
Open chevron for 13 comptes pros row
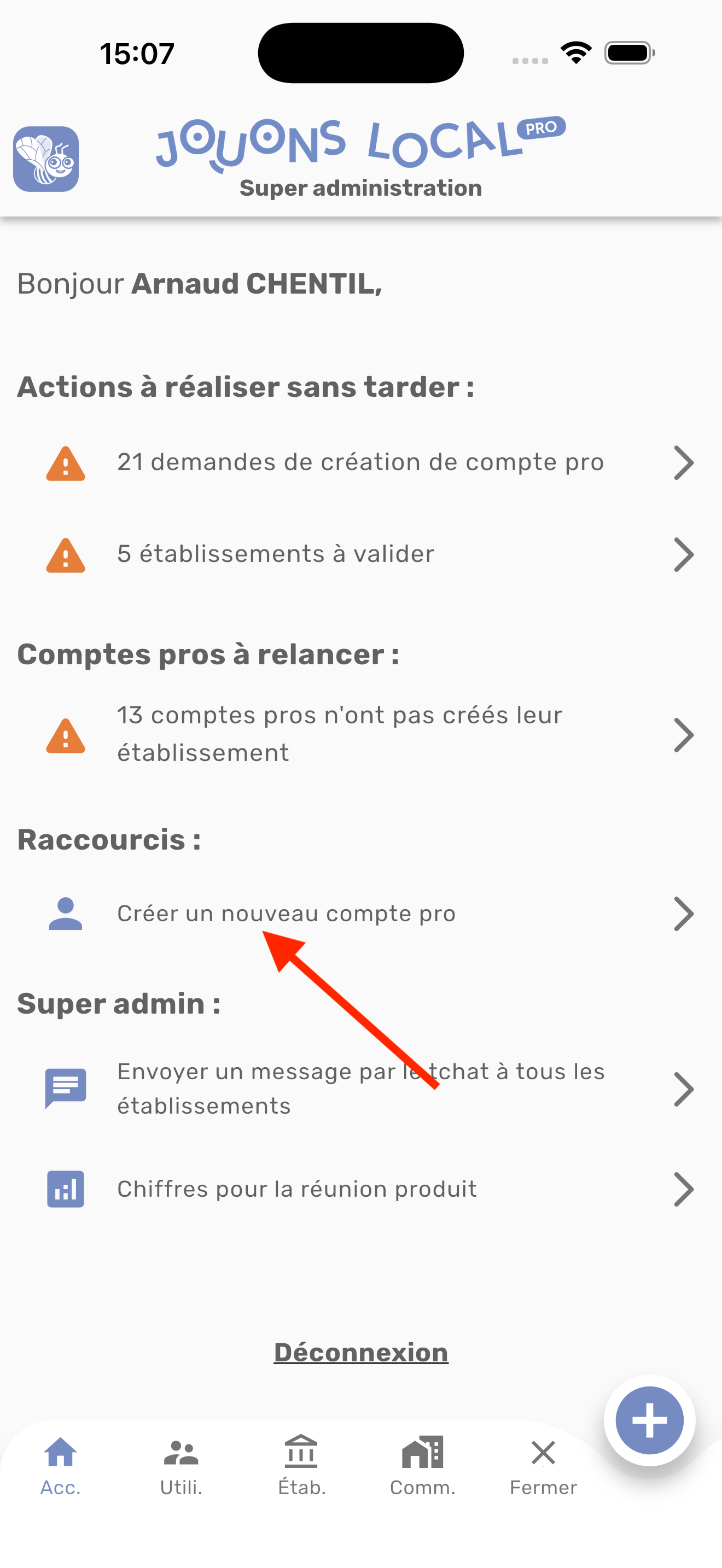tap(684, 735)
